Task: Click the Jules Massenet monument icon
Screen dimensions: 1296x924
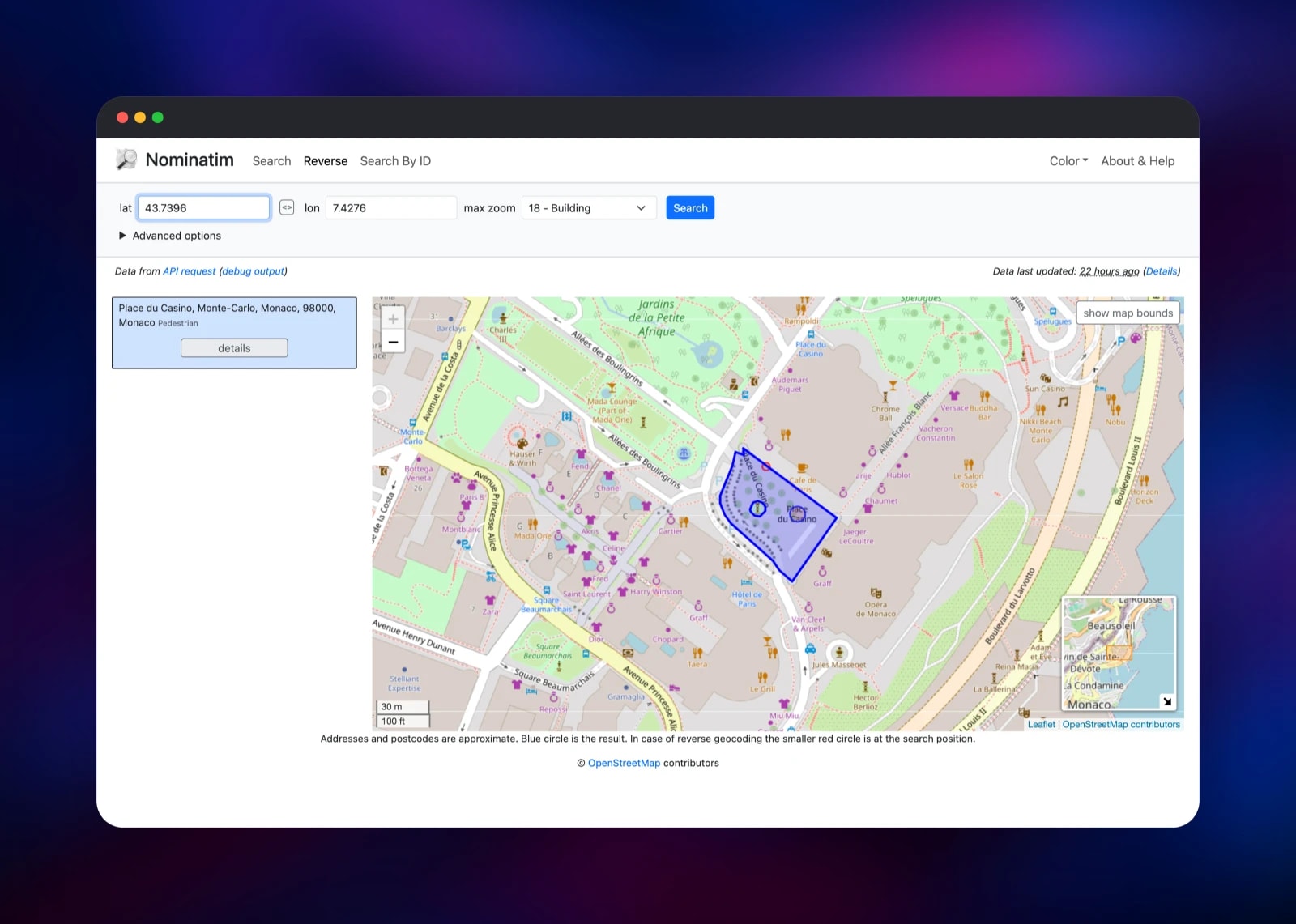Action: click(839, 652)
